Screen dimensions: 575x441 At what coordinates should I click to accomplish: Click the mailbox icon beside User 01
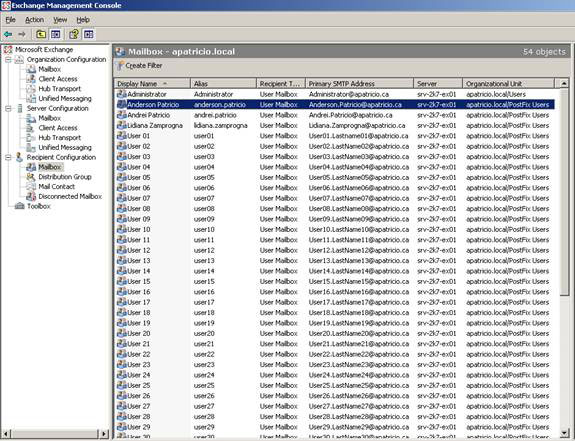point(121,136)
